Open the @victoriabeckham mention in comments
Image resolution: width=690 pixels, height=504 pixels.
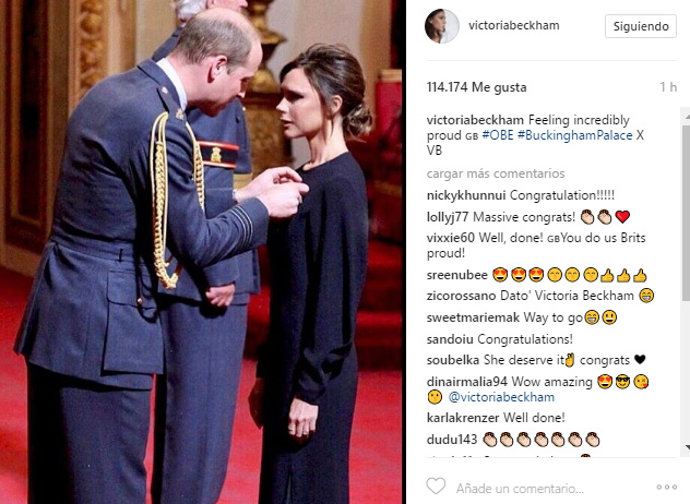click(501, 397)
